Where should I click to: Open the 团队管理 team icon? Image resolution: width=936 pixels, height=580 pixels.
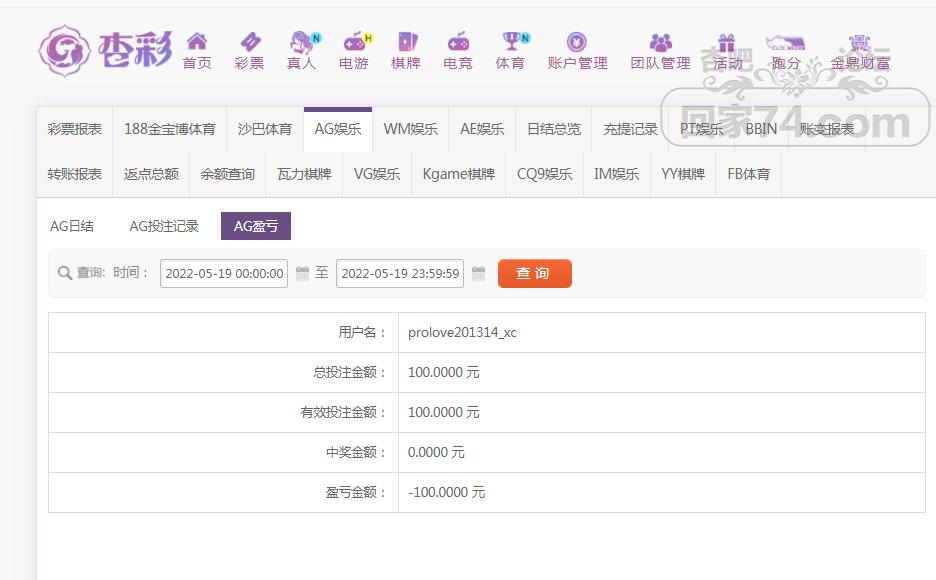point(660,42)
